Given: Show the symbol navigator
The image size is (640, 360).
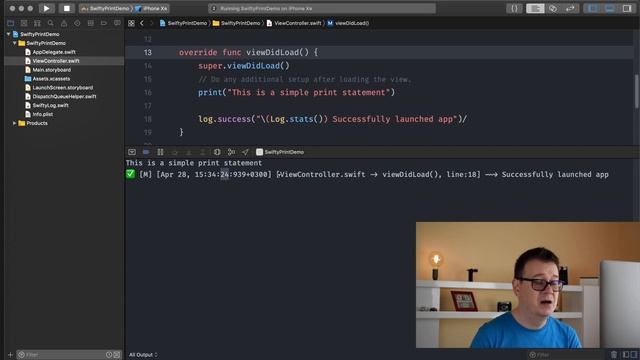Looking at the screenshot, I should tap(37, 23).
